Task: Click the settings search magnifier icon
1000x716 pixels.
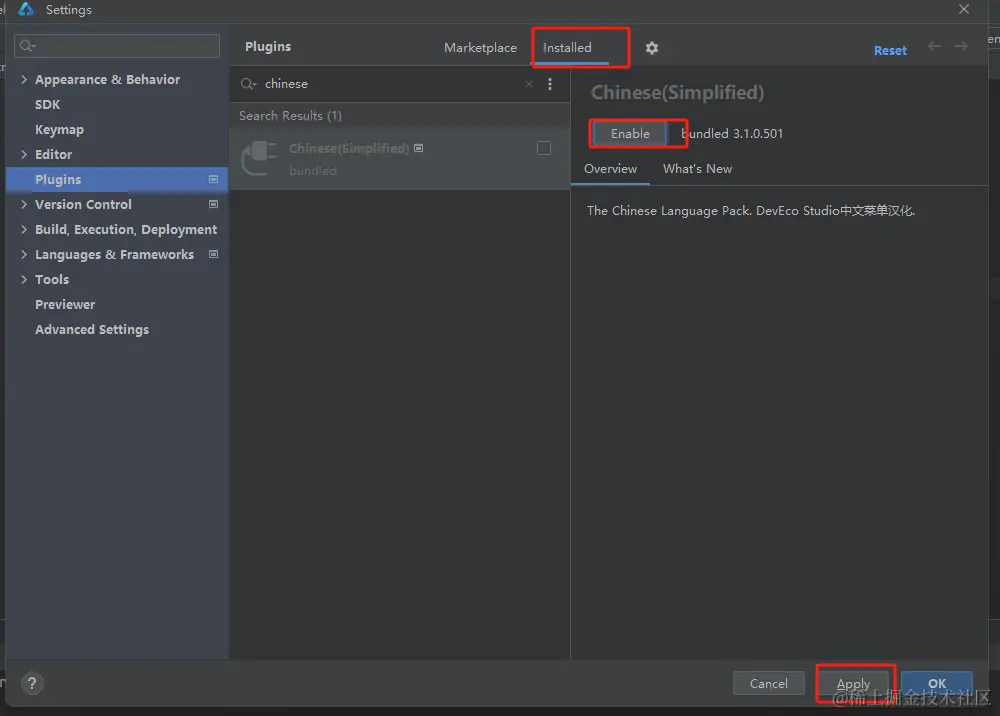Action: (27, 46)
